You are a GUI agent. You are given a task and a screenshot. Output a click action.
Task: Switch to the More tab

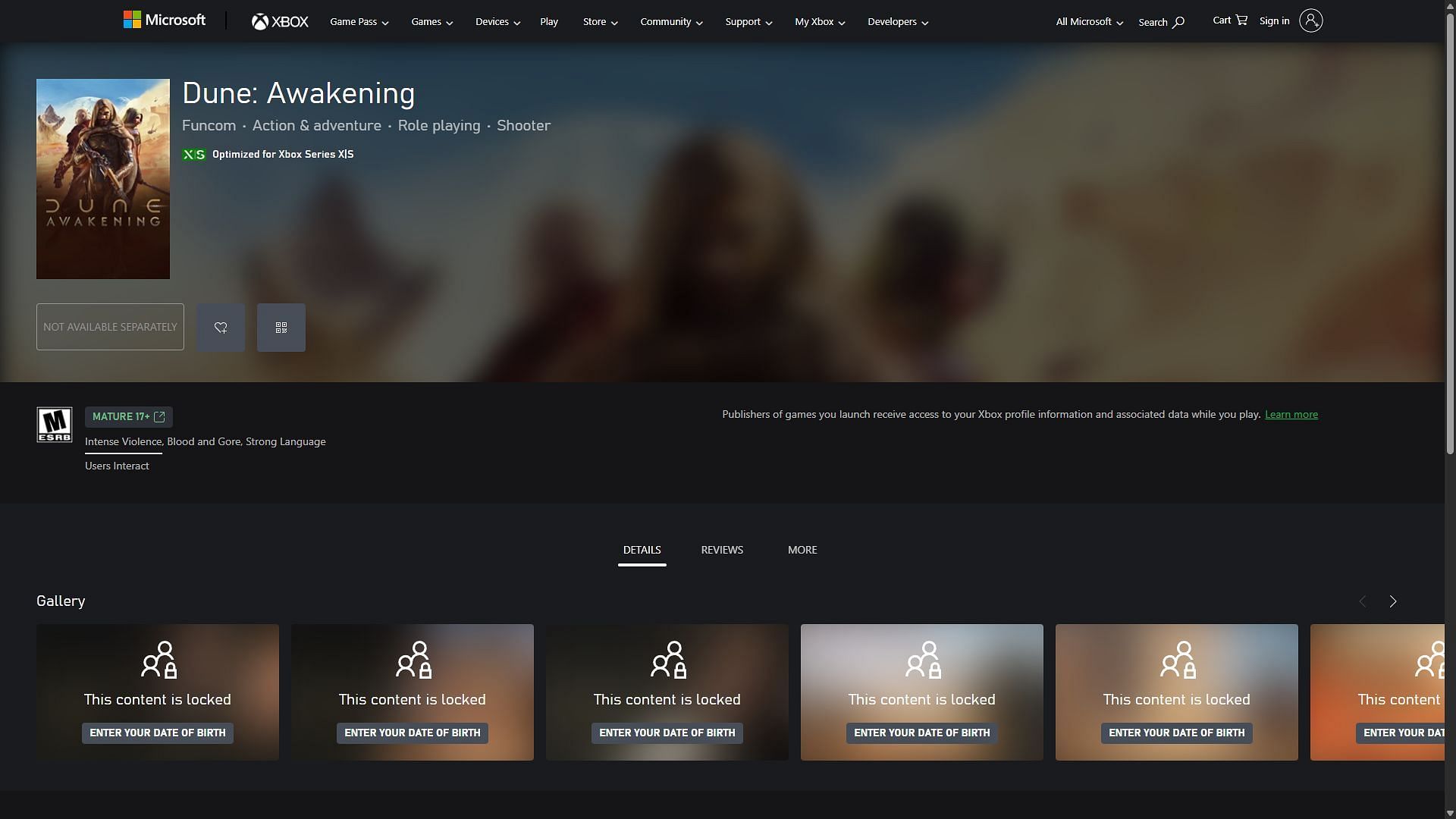click(x=802, y=550)
